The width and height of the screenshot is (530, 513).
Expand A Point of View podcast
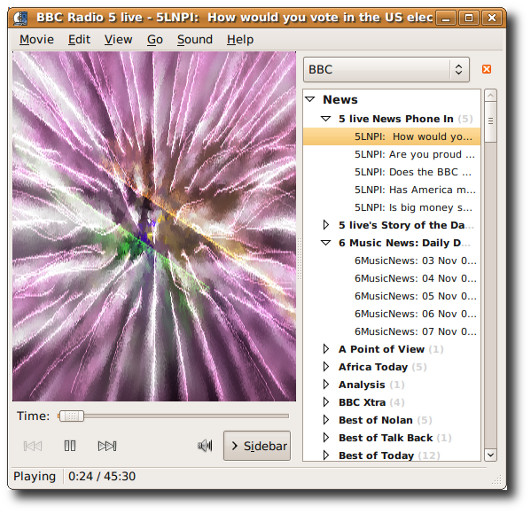pos(326,349)
